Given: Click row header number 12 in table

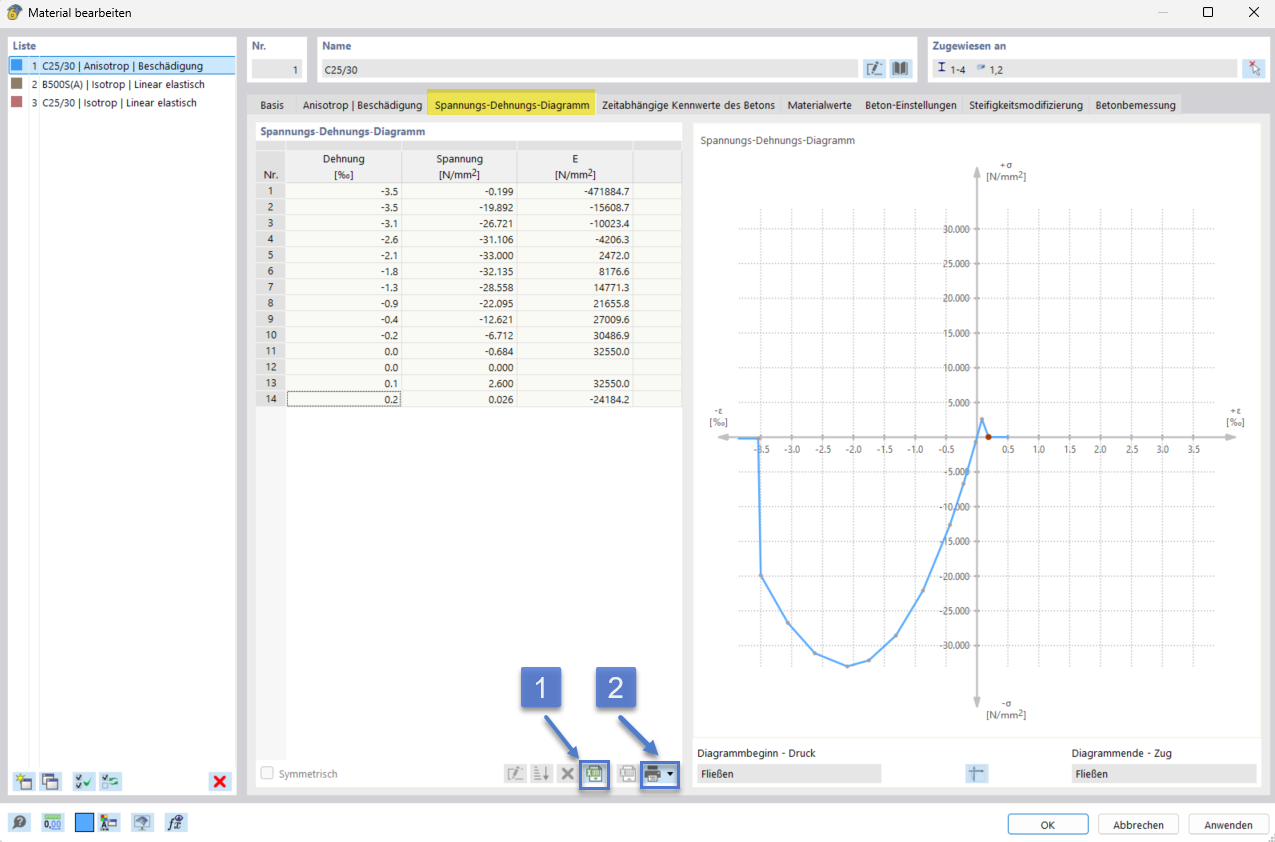Looking at the screenshot, I should 270,369.
